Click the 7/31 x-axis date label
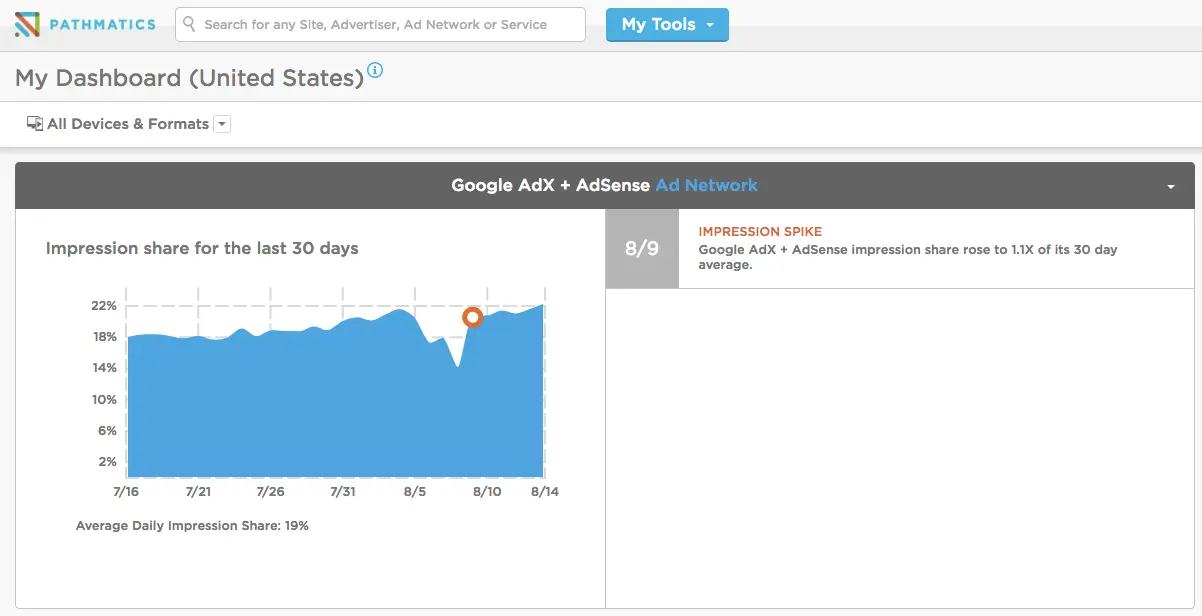The image size is (1202, 616). tap(343, 492)
